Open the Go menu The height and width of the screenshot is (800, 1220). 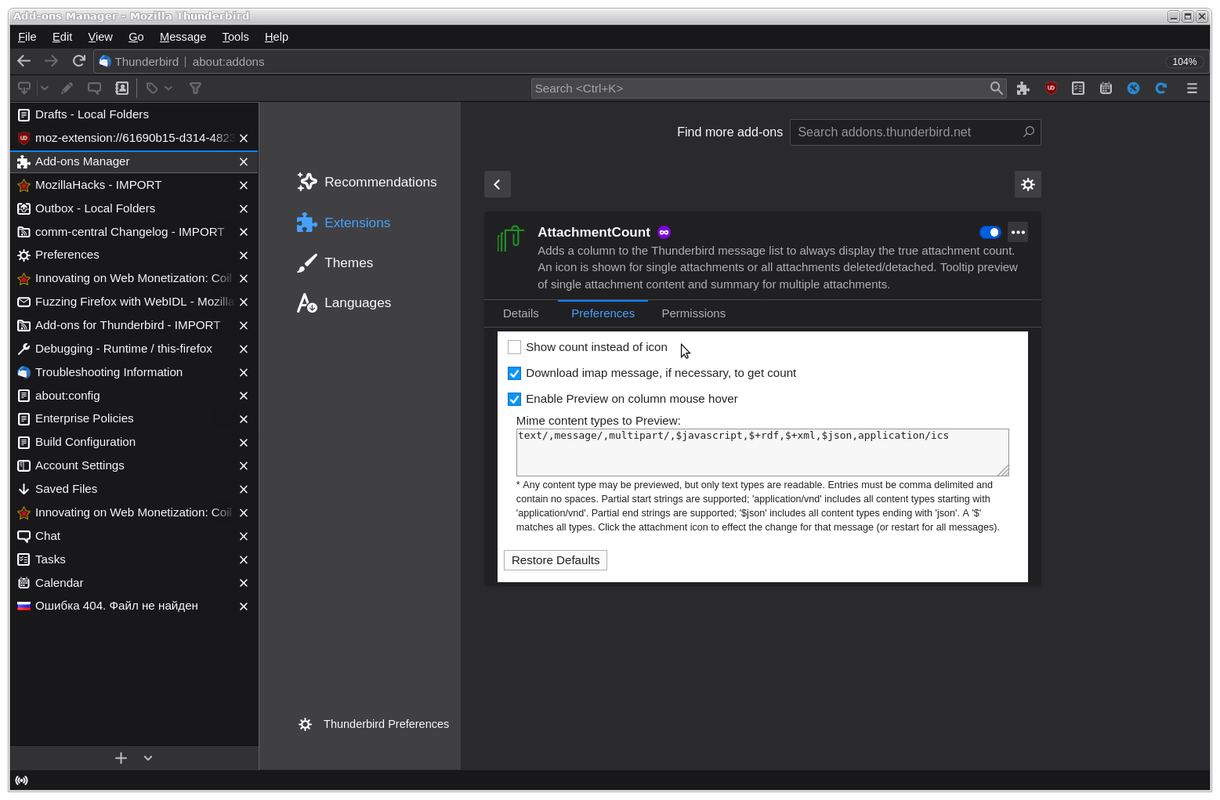pyautogui.click(x=136, y=37)
